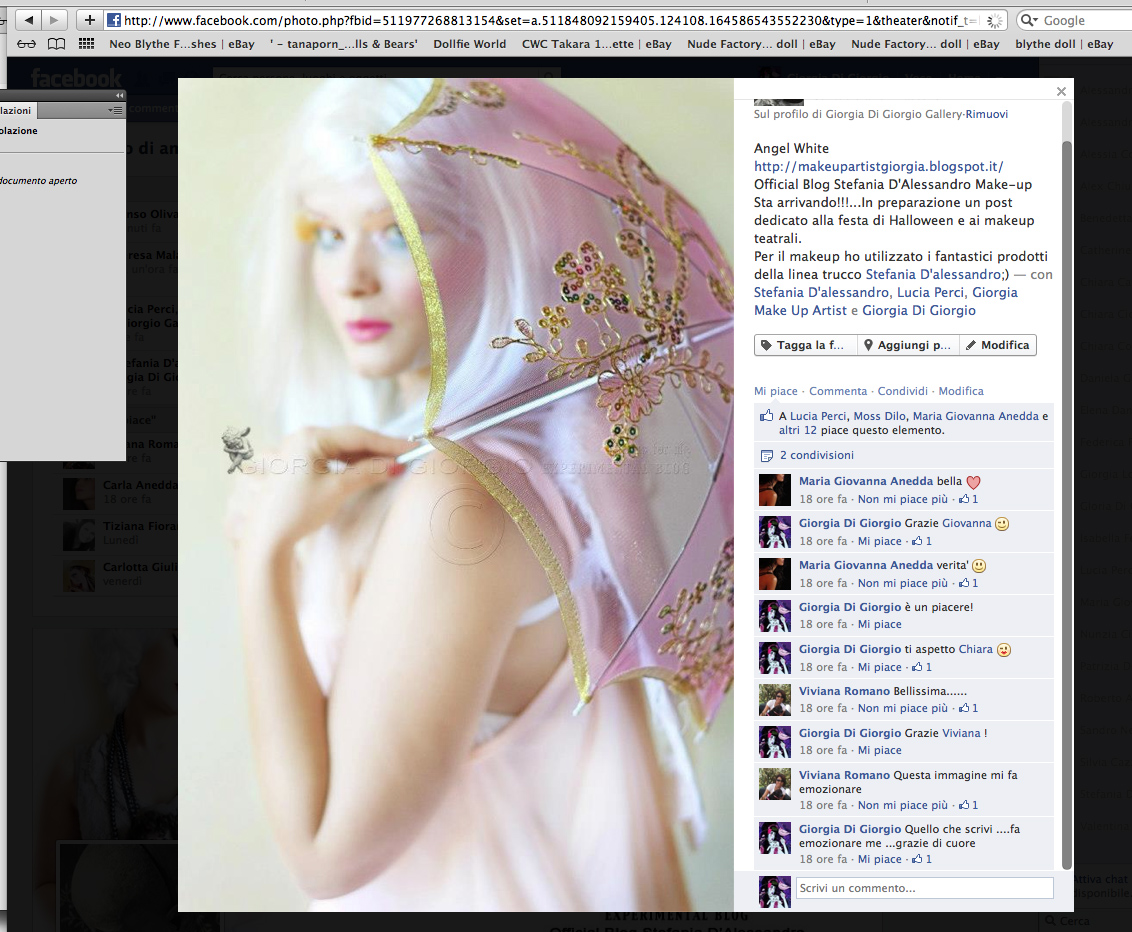Open Stefania D'alessandro product line link
The image size is (1132, 932).
933,274
